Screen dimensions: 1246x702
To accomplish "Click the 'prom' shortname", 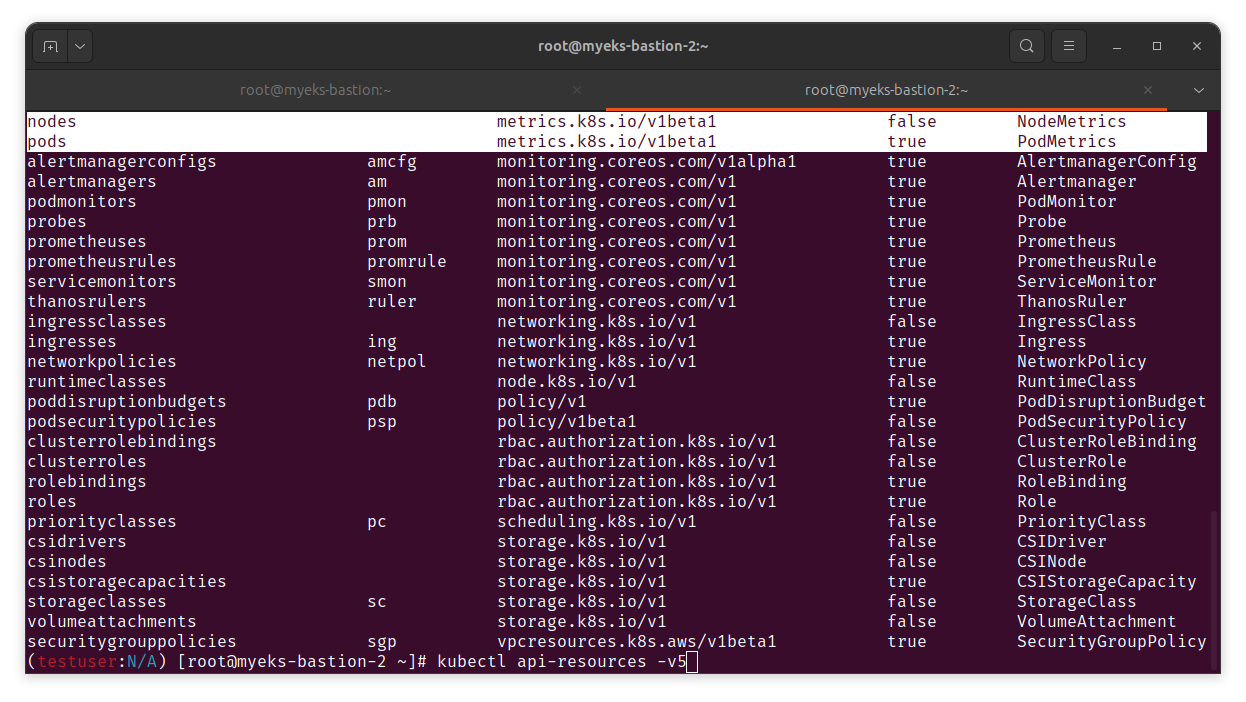I will click(387, 241).
